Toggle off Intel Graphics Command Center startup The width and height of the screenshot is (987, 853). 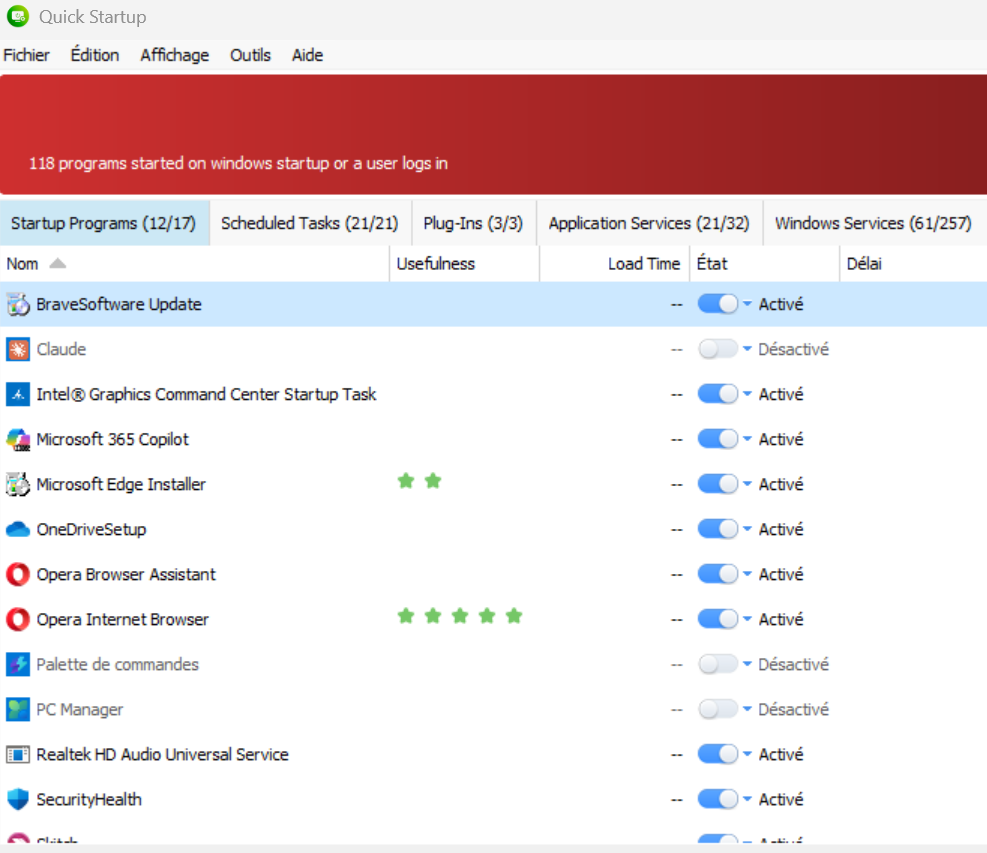[x=718, y=394]
